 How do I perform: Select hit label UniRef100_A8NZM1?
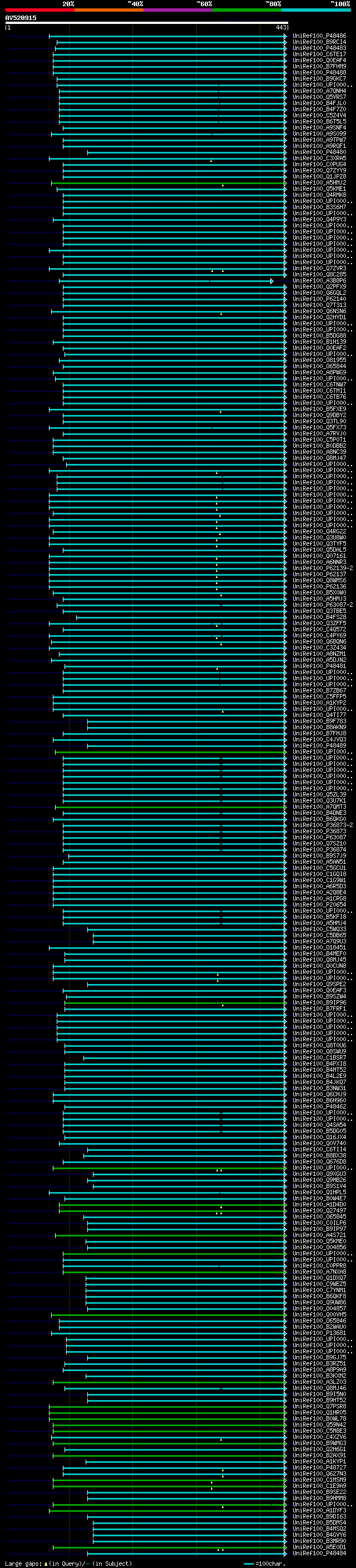tap(319, 654)
